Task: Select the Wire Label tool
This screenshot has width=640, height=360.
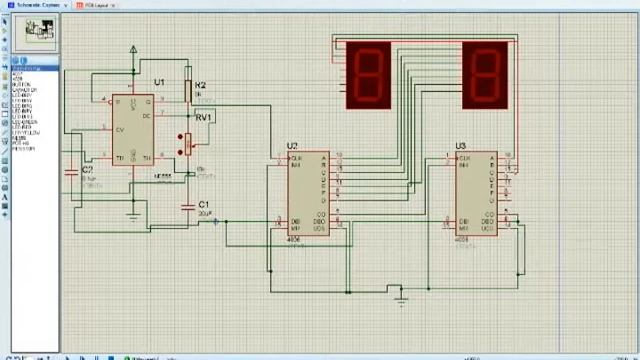Action: (5, 49)
